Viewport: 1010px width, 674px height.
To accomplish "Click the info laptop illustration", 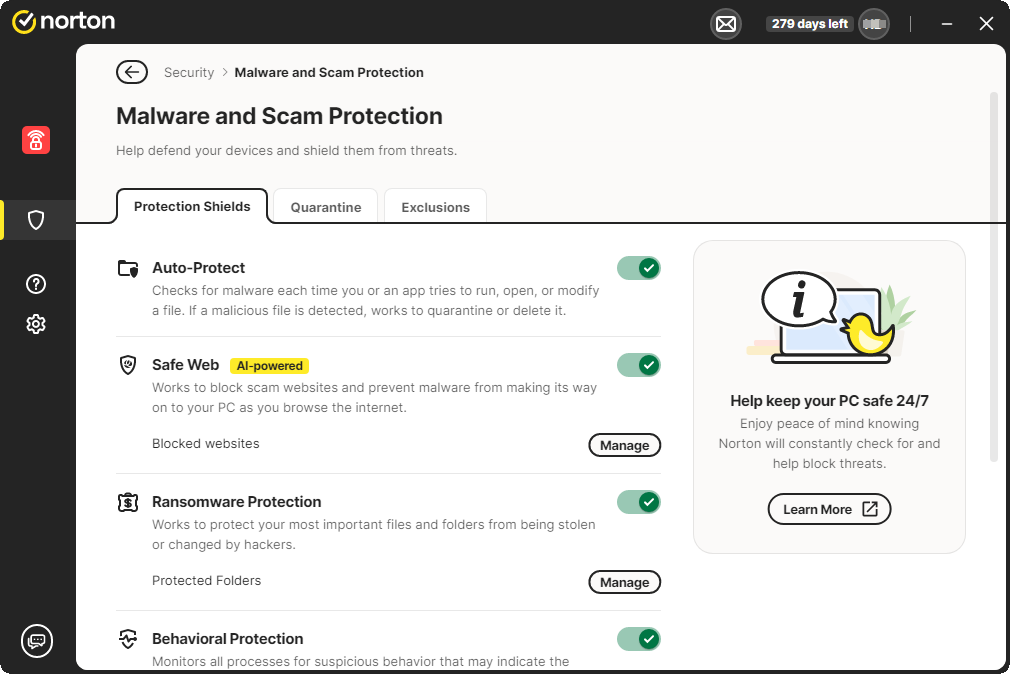I will [x=830, y=318].
